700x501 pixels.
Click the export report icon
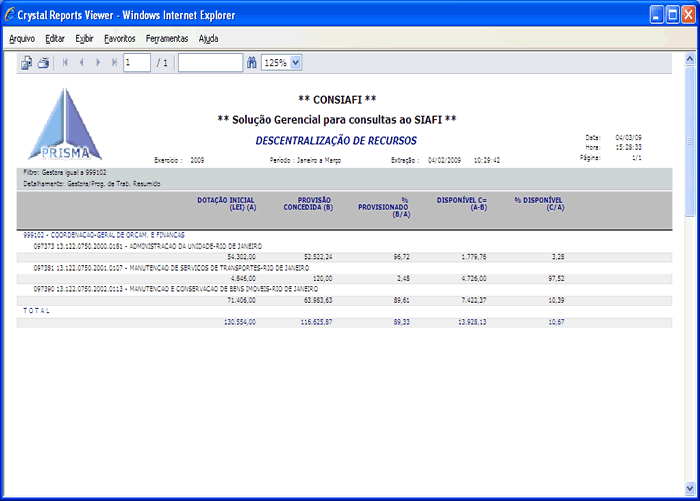coord(26,63)
